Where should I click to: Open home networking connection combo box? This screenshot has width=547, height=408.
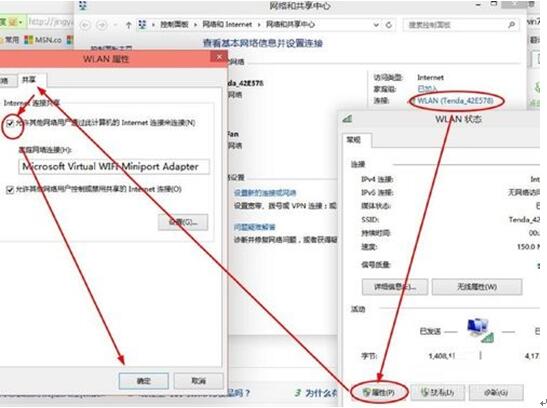(x=114, y=167)
